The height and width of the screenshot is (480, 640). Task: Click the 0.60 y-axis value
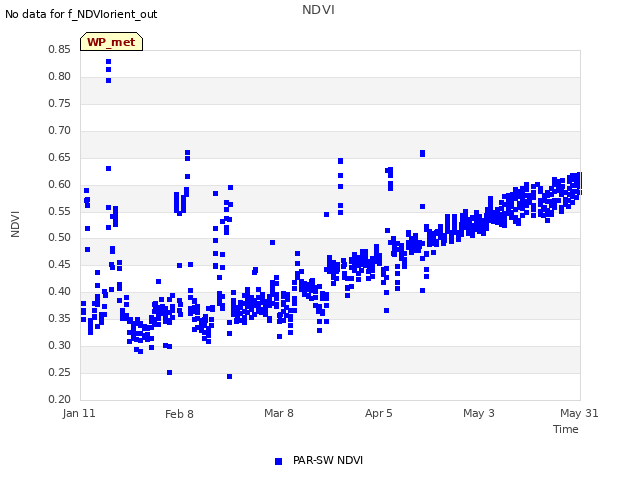click(x=60, y=184)
